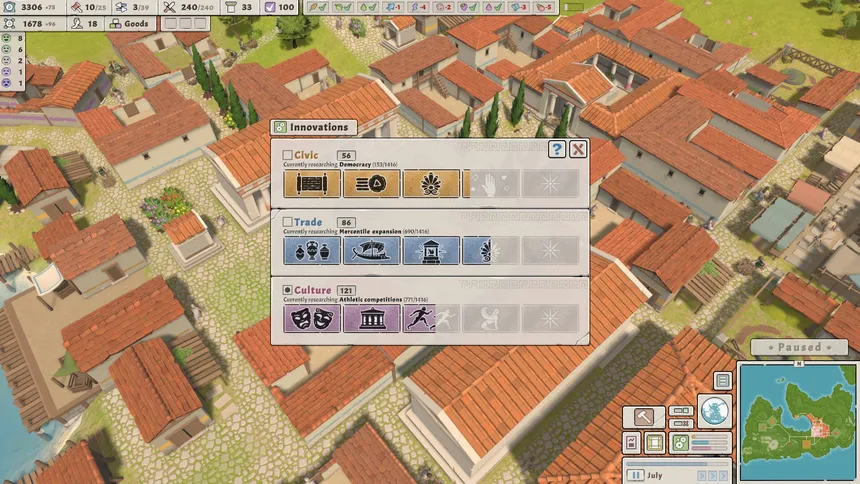Select the scroll innovation in Civic row

pos(312,183)
